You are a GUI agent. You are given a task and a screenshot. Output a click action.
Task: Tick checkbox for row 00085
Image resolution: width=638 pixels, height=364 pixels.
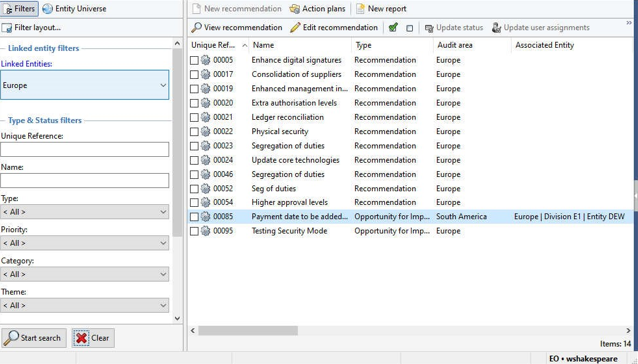pyautogui.click(x=194, y=217)
